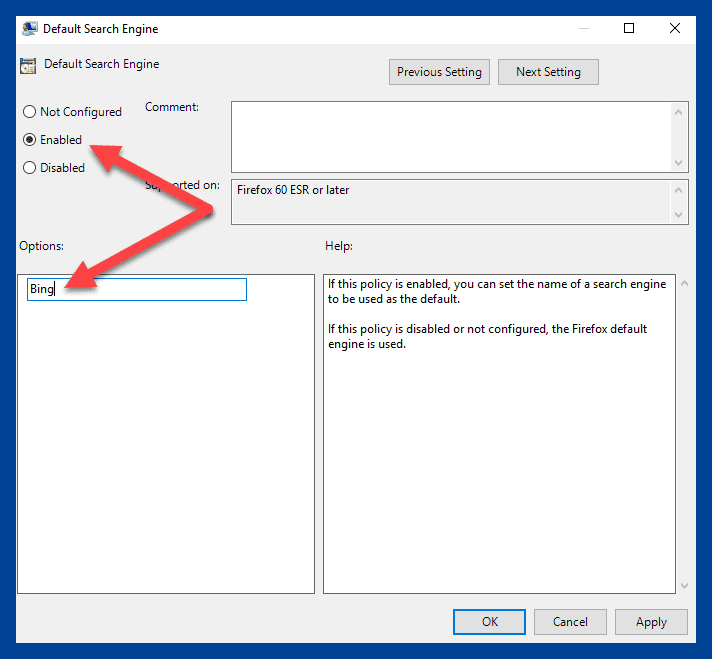Click the Help panel scroll down arrow

pos(684,586)
